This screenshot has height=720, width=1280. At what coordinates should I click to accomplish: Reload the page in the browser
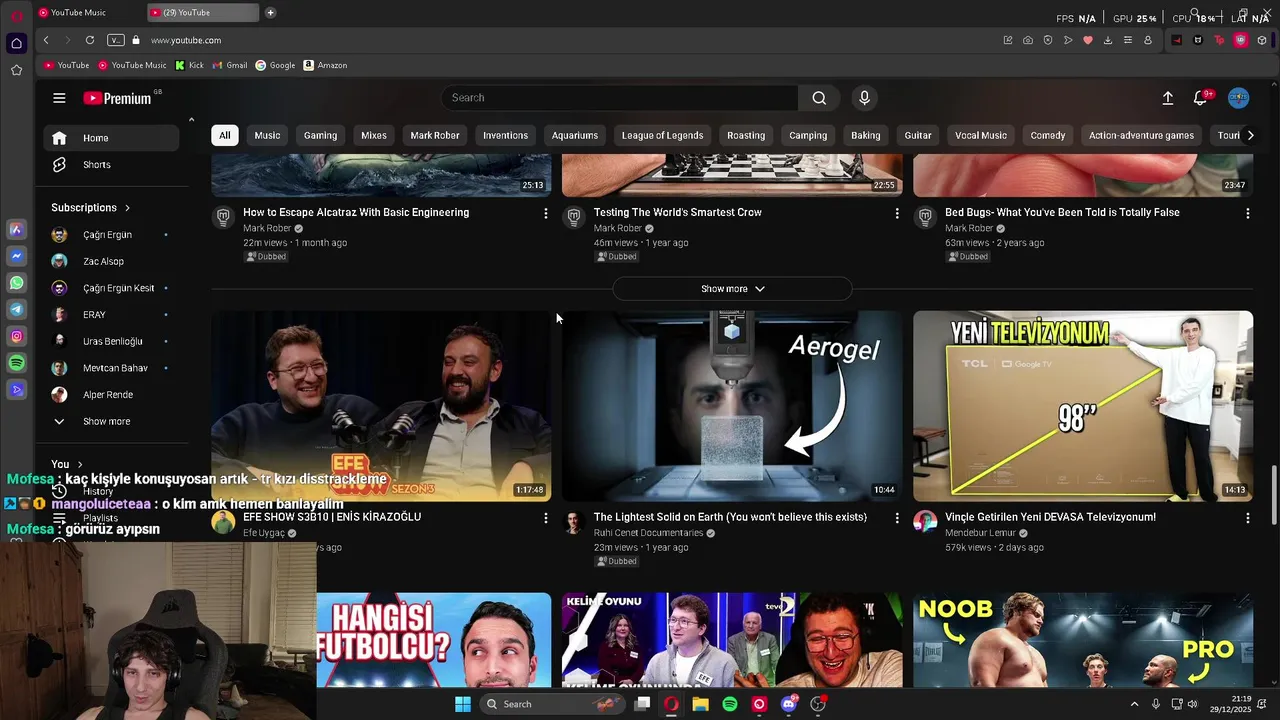pos(90,40)
